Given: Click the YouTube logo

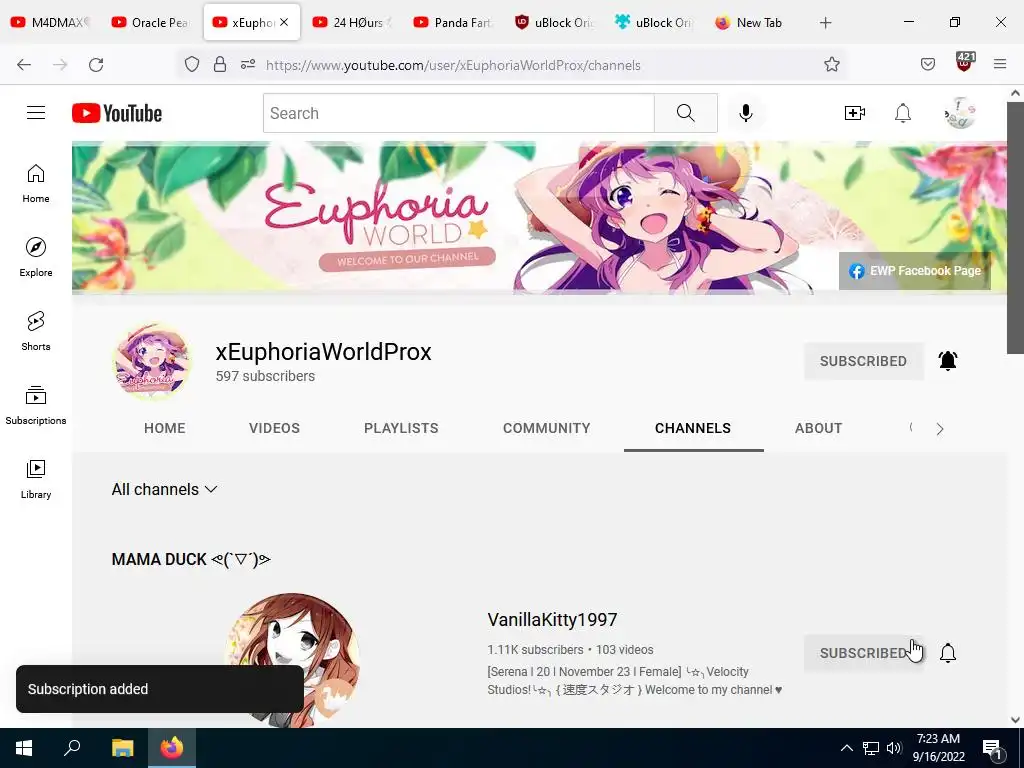Looking at the screenshot, I should click(117, 113).
